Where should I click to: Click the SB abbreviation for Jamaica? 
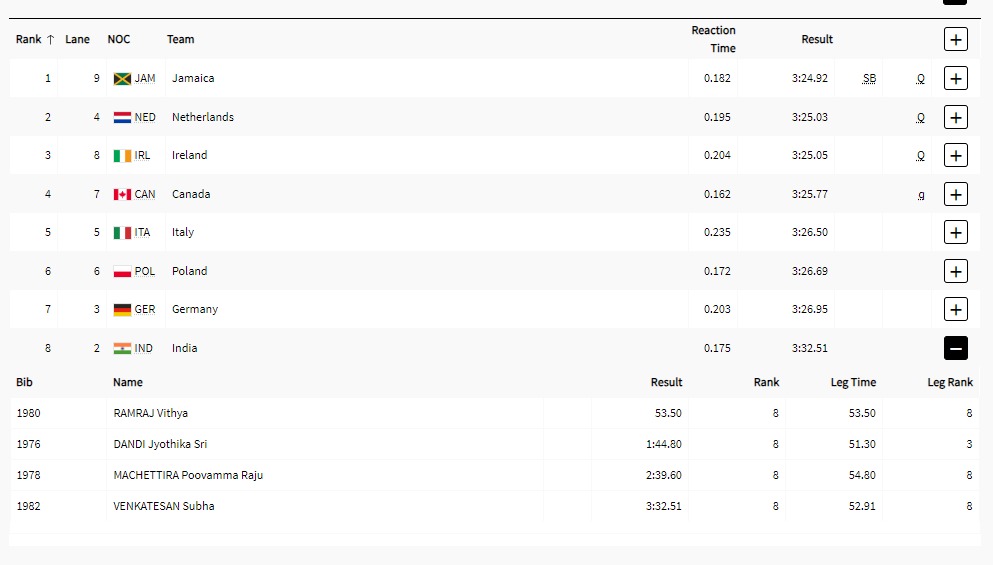click(x=869, y=78)
